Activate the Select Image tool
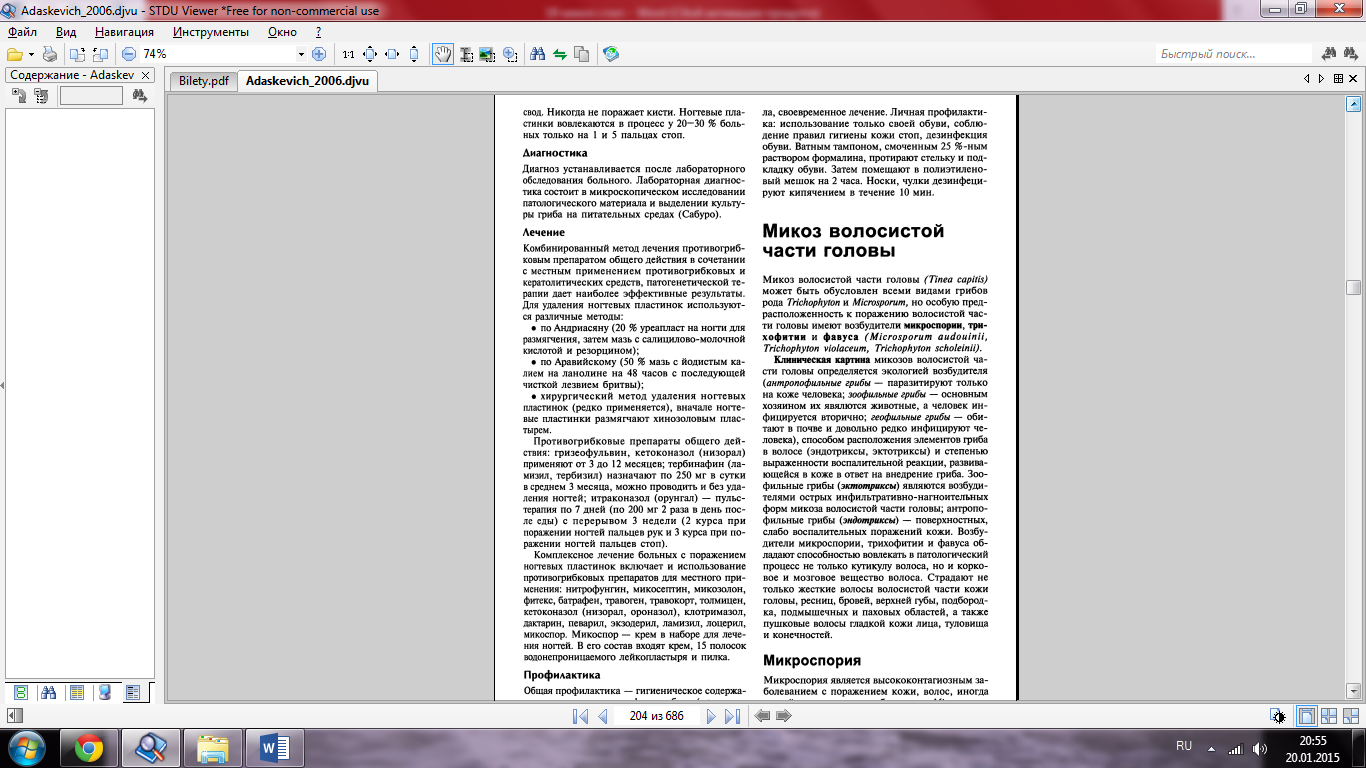 (x=487, y=54)
